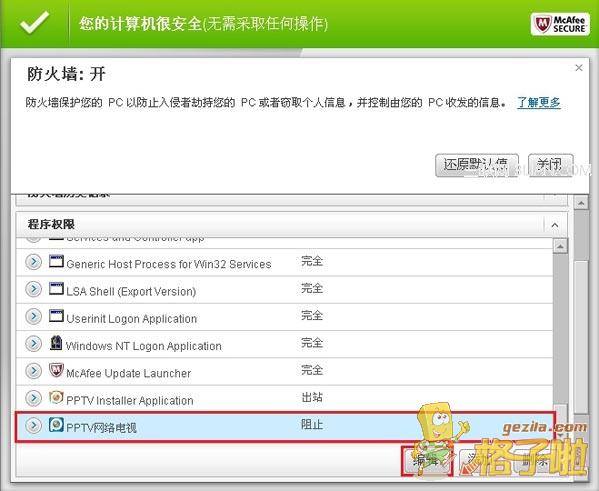
Task: Select Userinit Logon Application text
Action: pyautogui.click(x=131, y=319)
